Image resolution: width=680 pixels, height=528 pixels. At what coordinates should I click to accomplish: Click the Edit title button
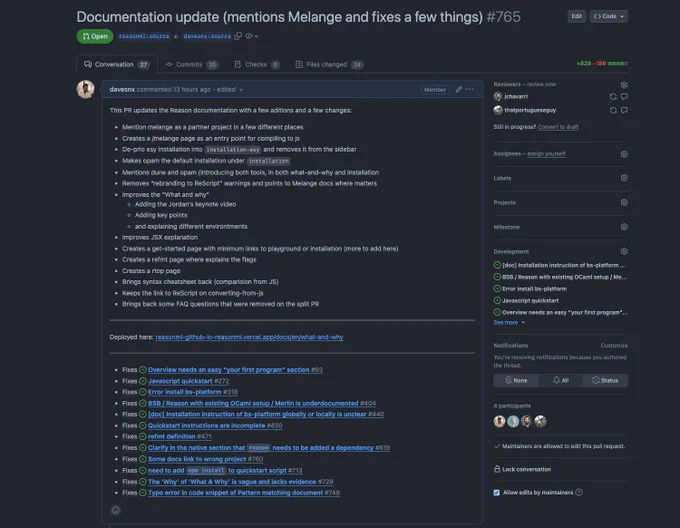pos(576,16)
